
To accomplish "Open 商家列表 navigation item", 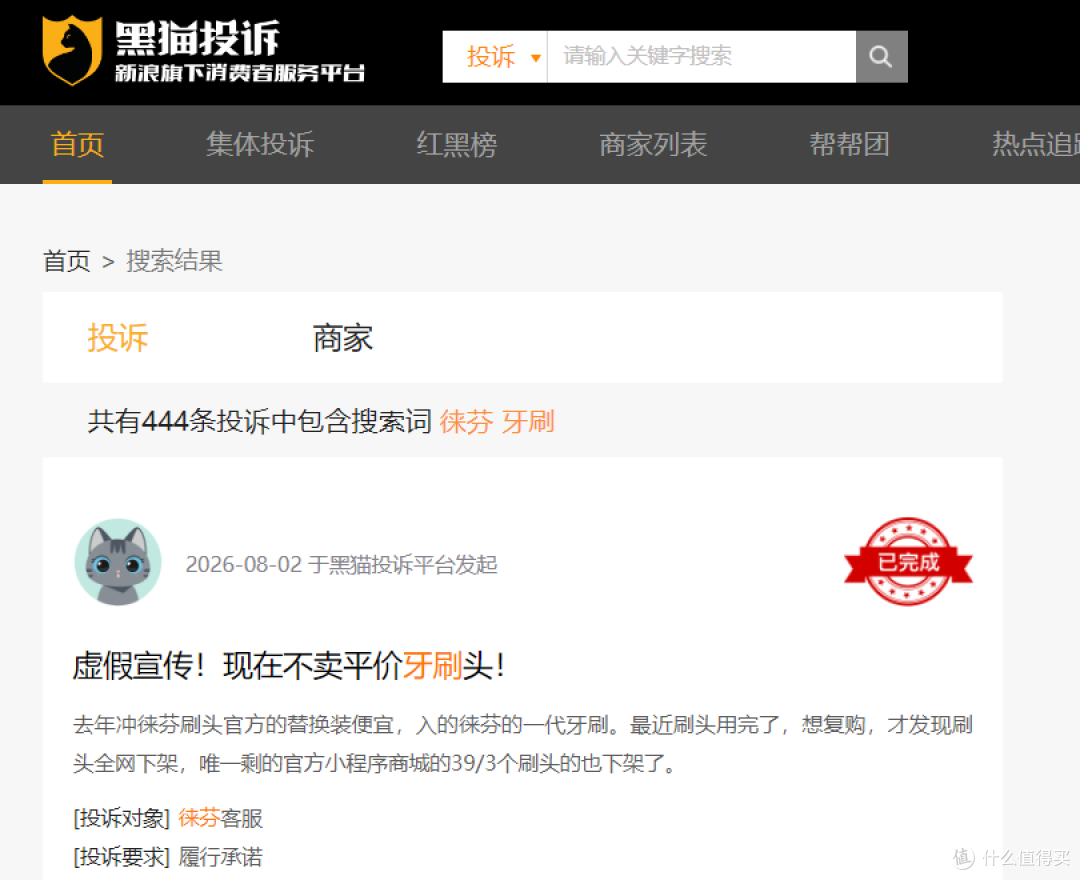I will [653, 145].
